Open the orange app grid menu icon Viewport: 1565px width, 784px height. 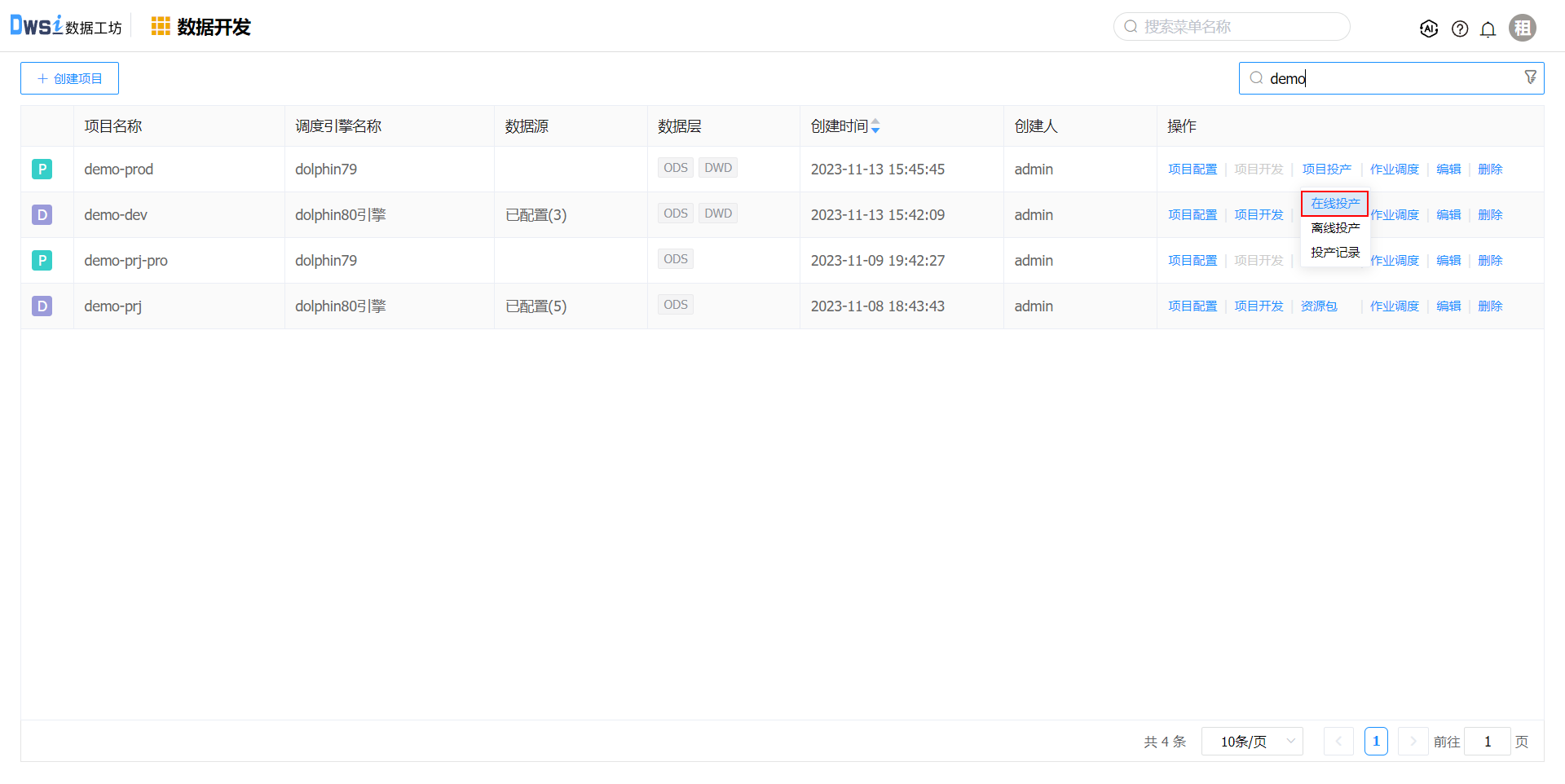pyautogui.click(x=161, y=27)
